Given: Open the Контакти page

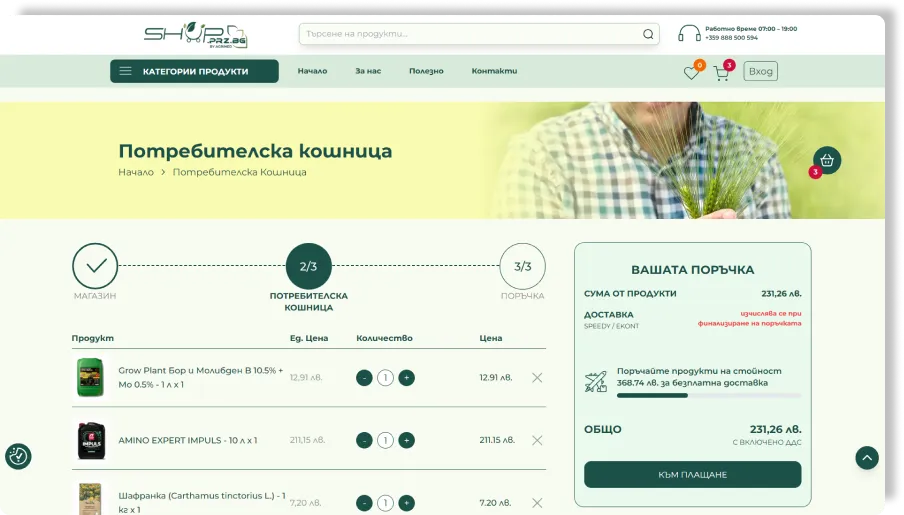Looking at the screenshot, I should 494,71.
